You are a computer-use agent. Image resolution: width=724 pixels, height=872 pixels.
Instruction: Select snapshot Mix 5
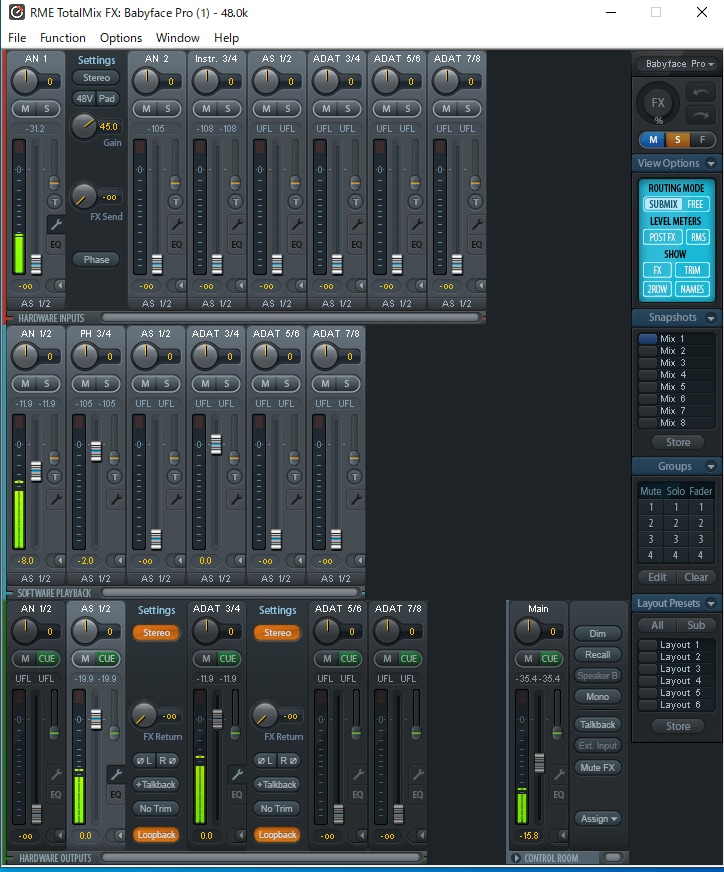pos(676,387)
